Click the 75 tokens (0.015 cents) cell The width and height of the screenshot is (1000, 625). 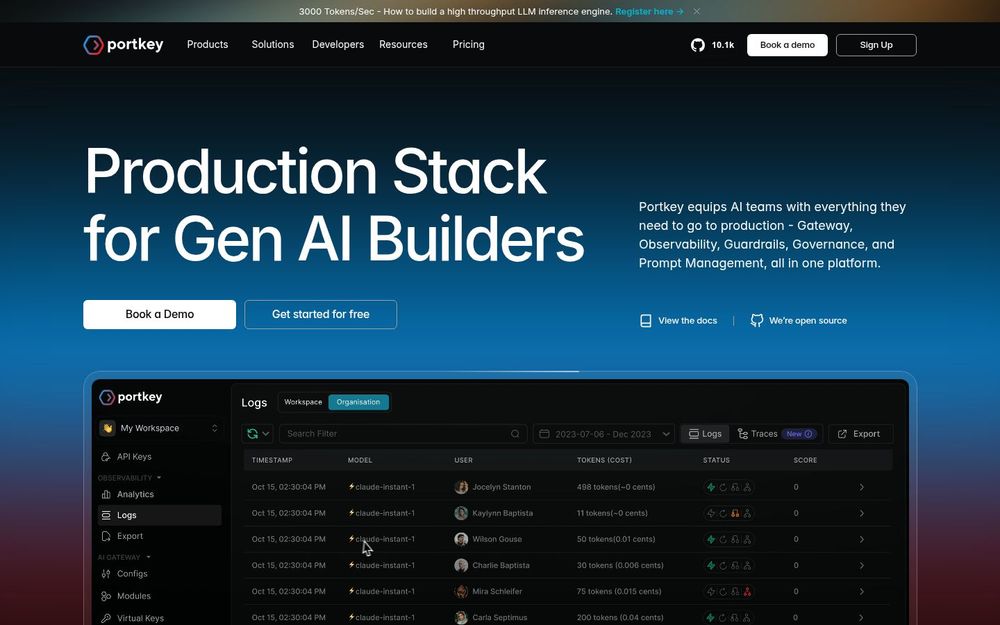coord(619,592)
